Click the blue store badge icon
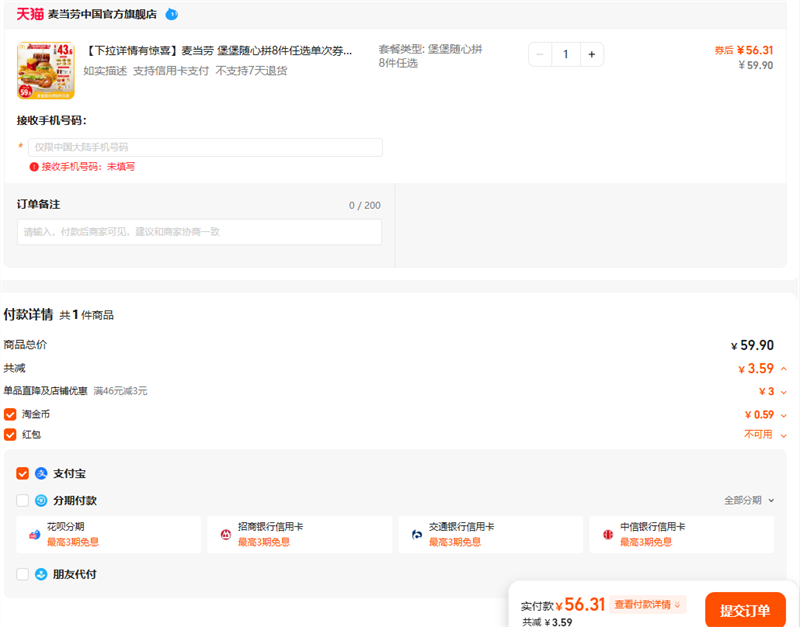800x627 pixels. [171, 14]
